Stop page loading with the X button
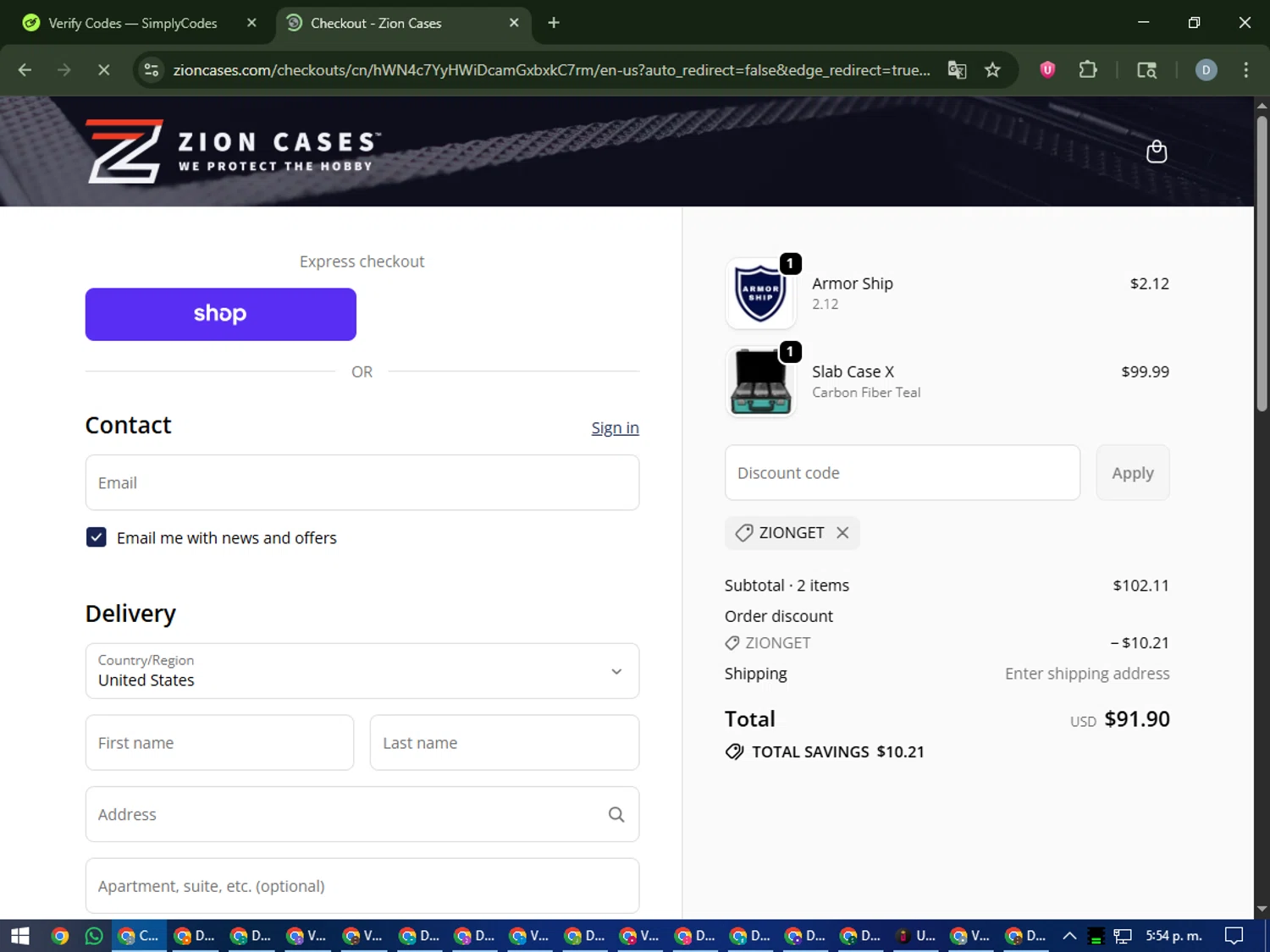This screenshot has width=1270, height=952. [104, 70]
